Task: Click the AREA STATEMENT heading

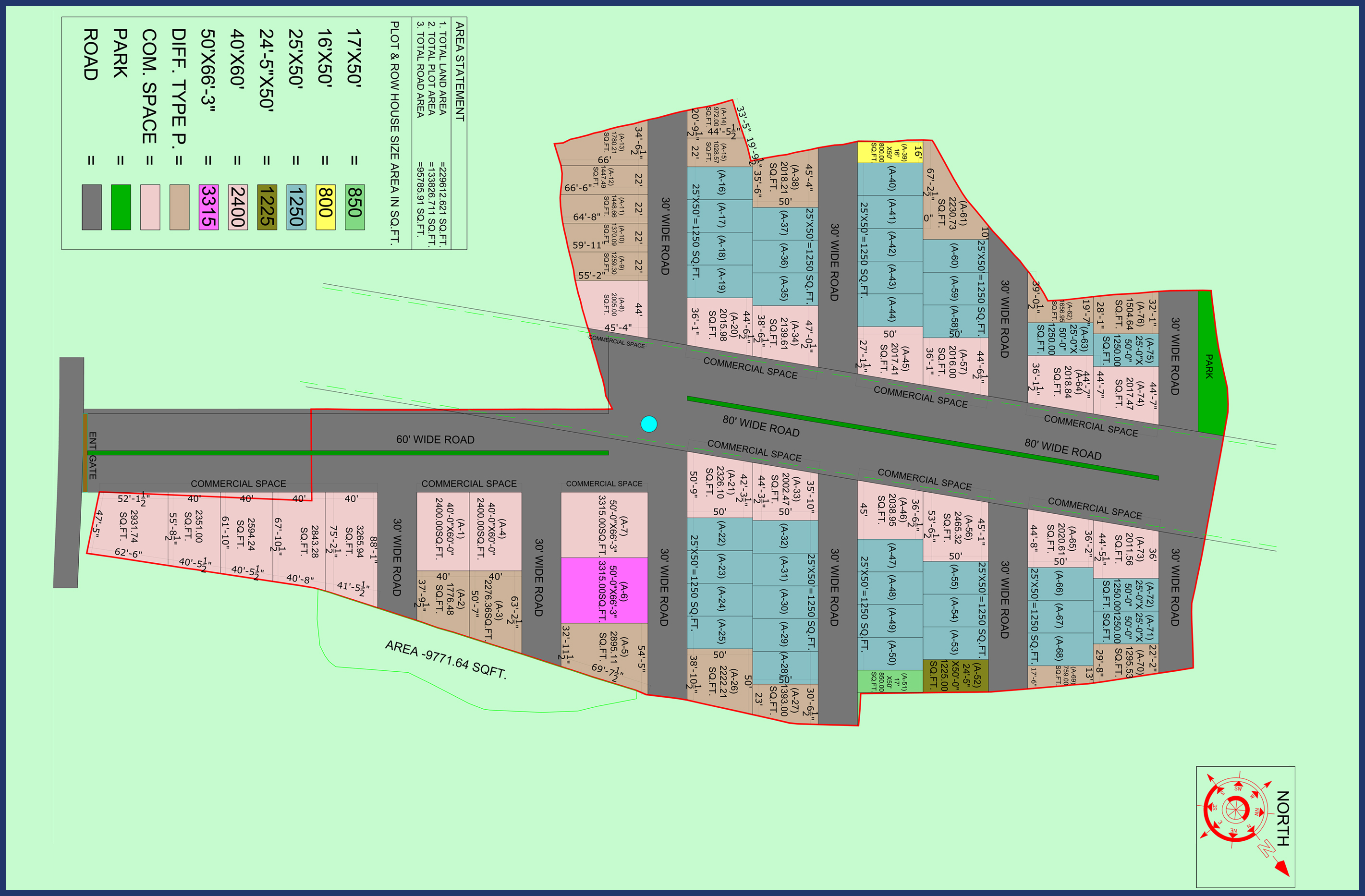Action: tap(459, 71)
